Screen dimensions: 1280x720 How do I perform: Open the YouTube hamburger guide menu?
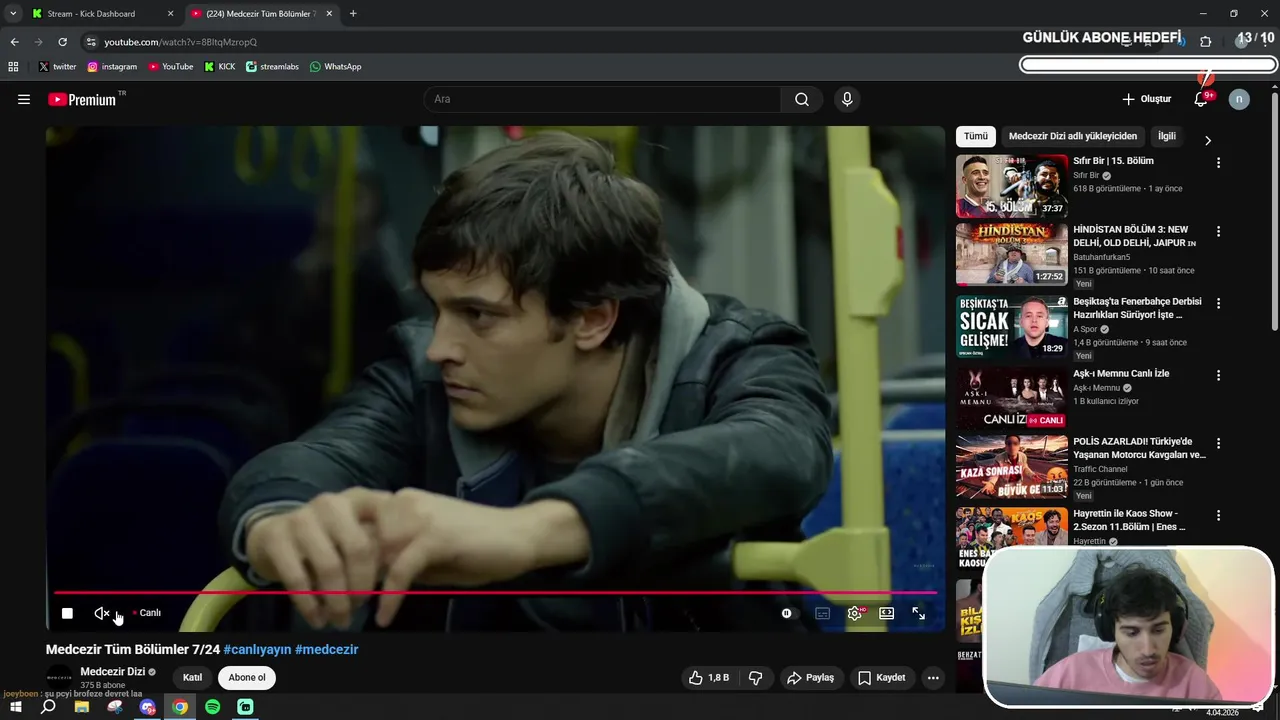[24, 99]
